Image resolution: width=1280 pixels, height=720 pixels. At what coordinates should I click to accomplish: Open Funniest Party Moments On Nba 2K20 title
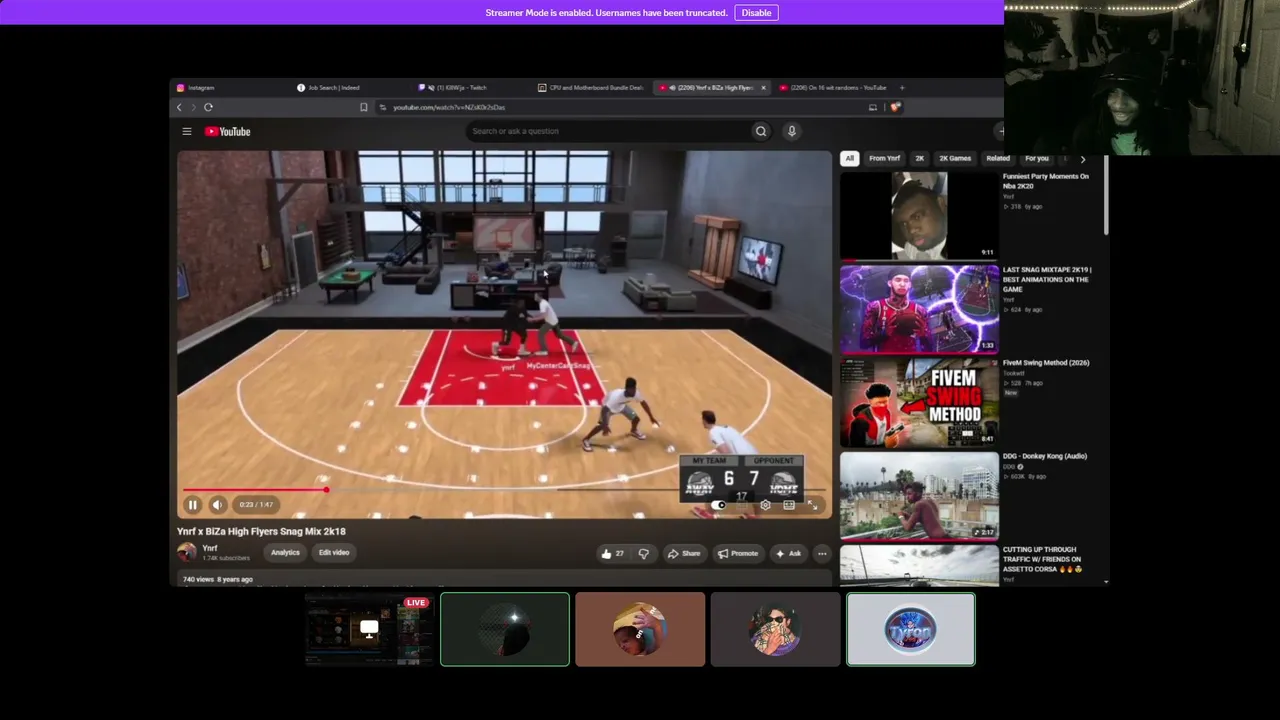[1046, 181]
